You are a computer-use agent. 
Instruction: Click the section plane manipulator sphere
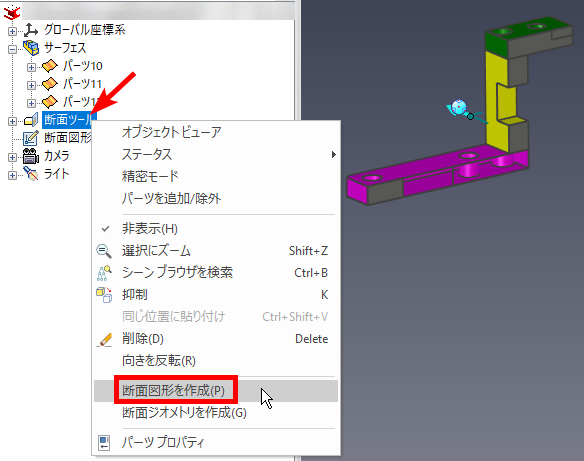pyautogui.click(x=458, y=107)
